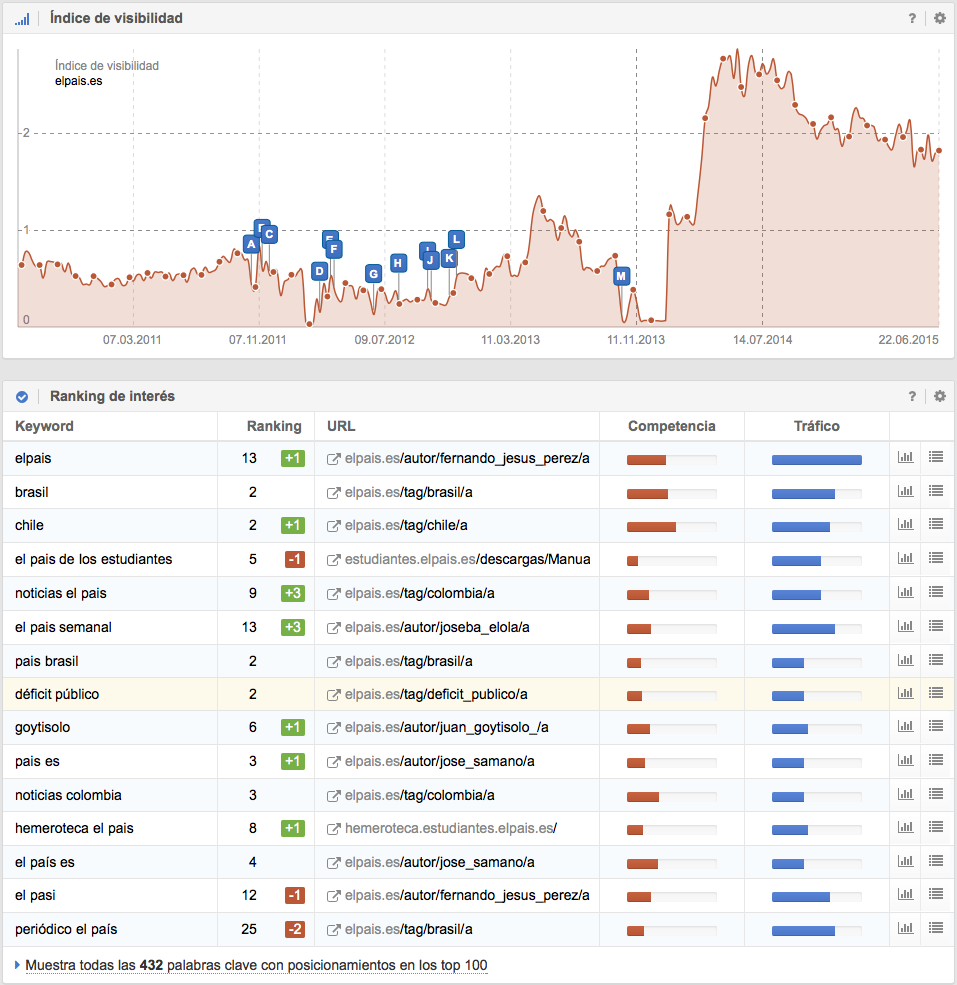
Task: Select event pin G on the chart
Action: 373,273
